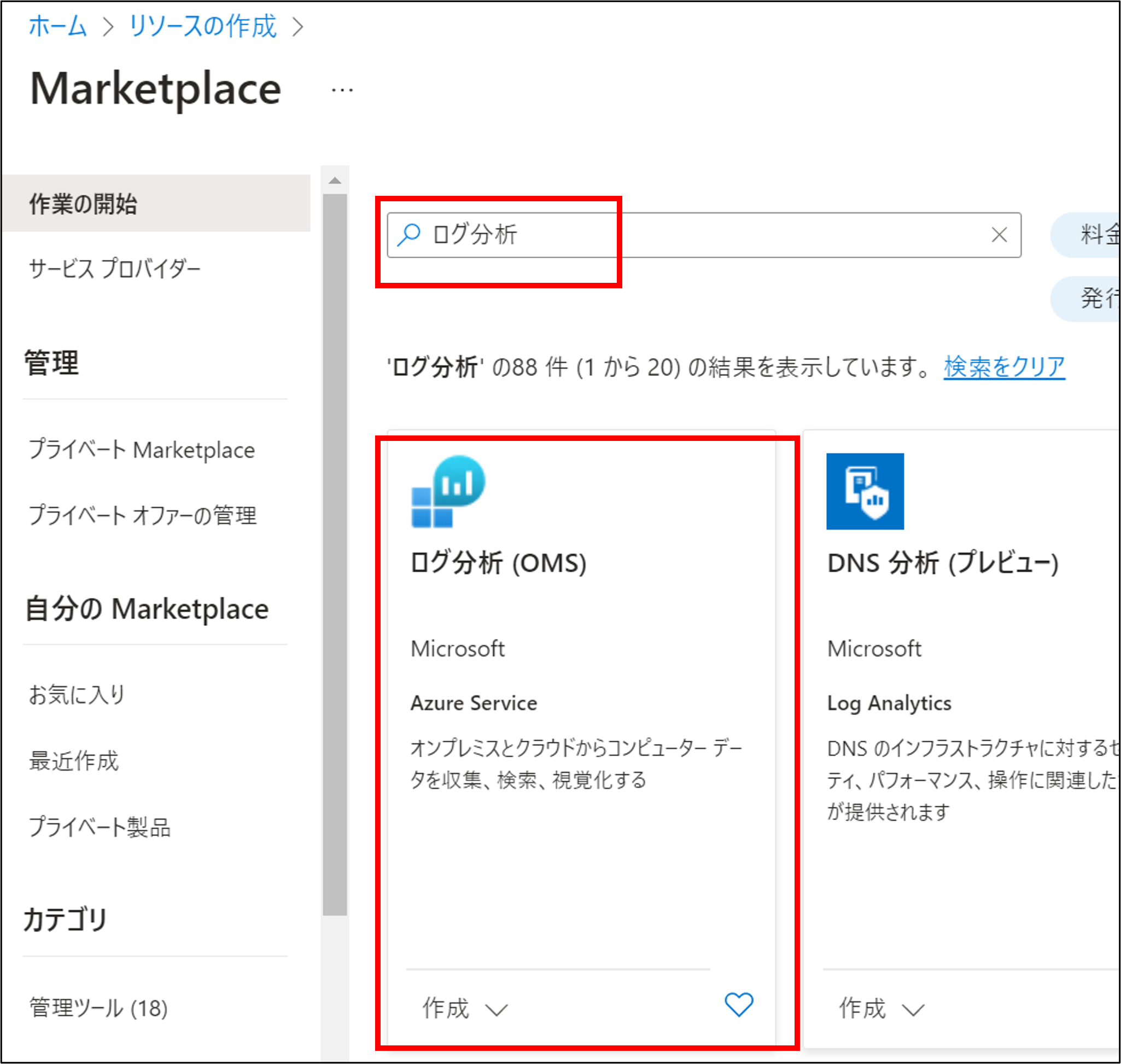This screenshot has height=1064, width=1121.
Task: Open お気に入り in sidebar
Action: tap(77, 694)
